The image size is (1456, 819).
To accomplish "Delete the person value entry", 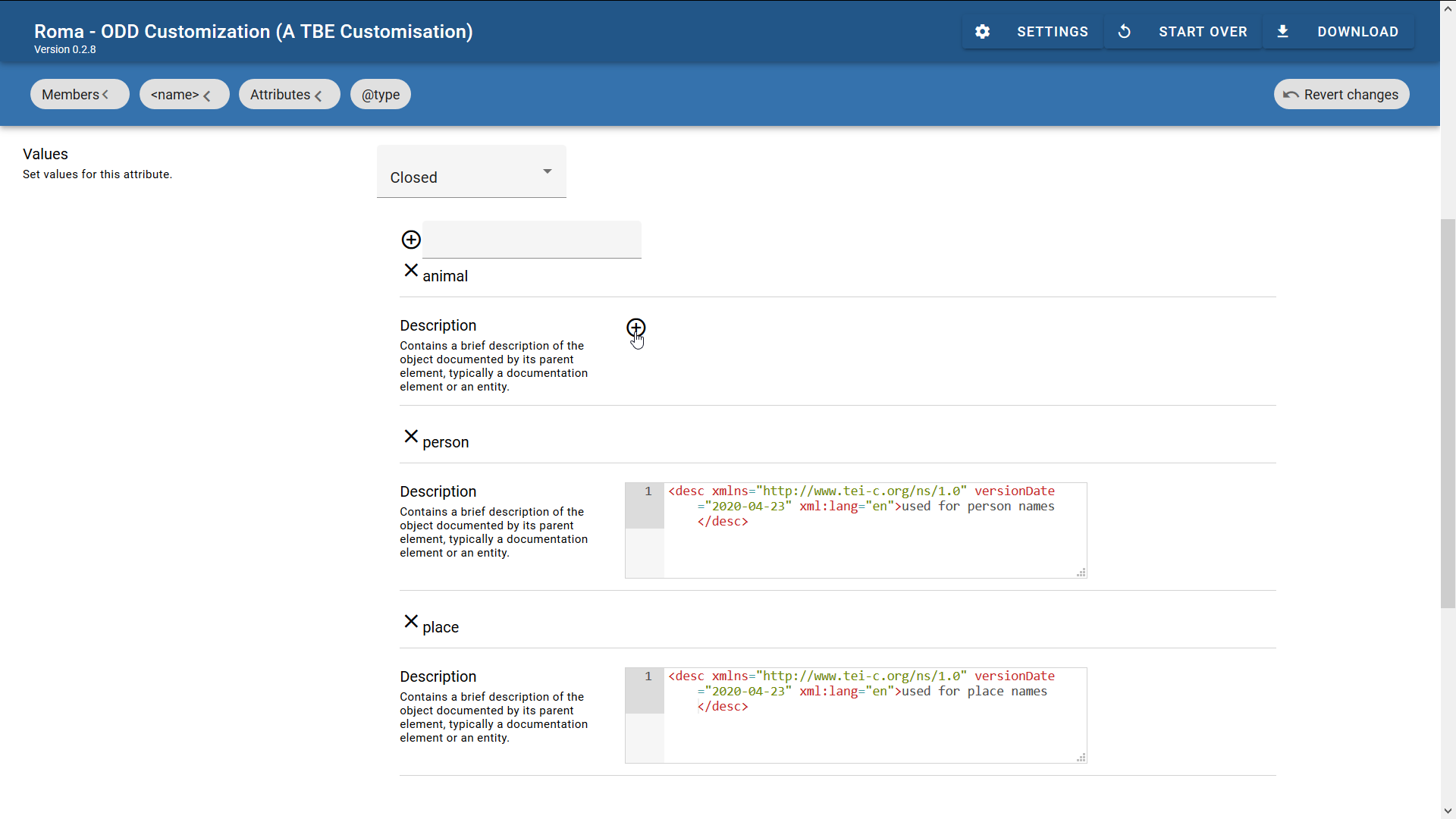I will (411, 437).
